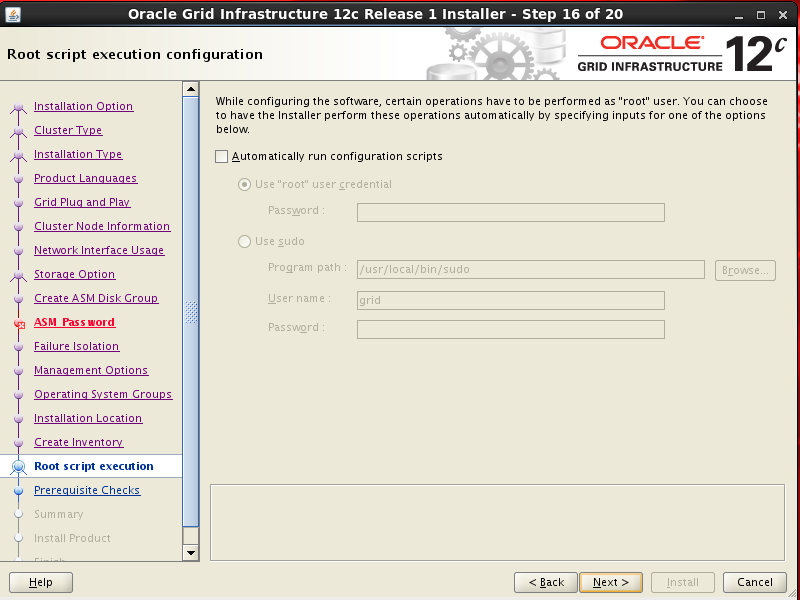Jump to Grid Plug and Play step

tap(82, 202)
